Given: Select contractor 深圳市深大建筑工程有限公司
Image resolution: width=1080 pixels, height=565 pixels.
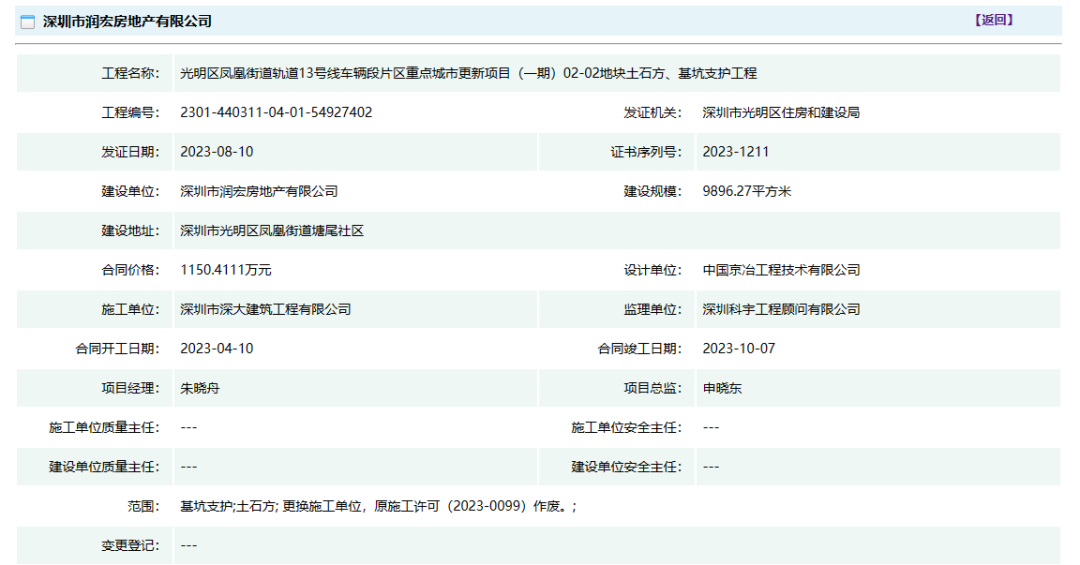Looking at the screenshot, I should click(266, 309).
